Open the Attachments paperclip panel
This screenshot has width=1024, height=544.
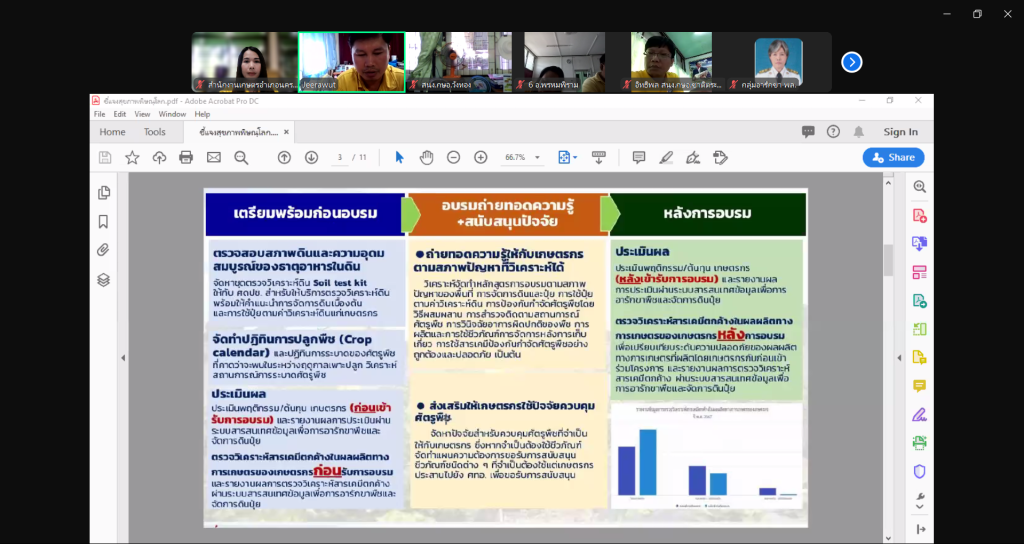click(x=103, y=250)
